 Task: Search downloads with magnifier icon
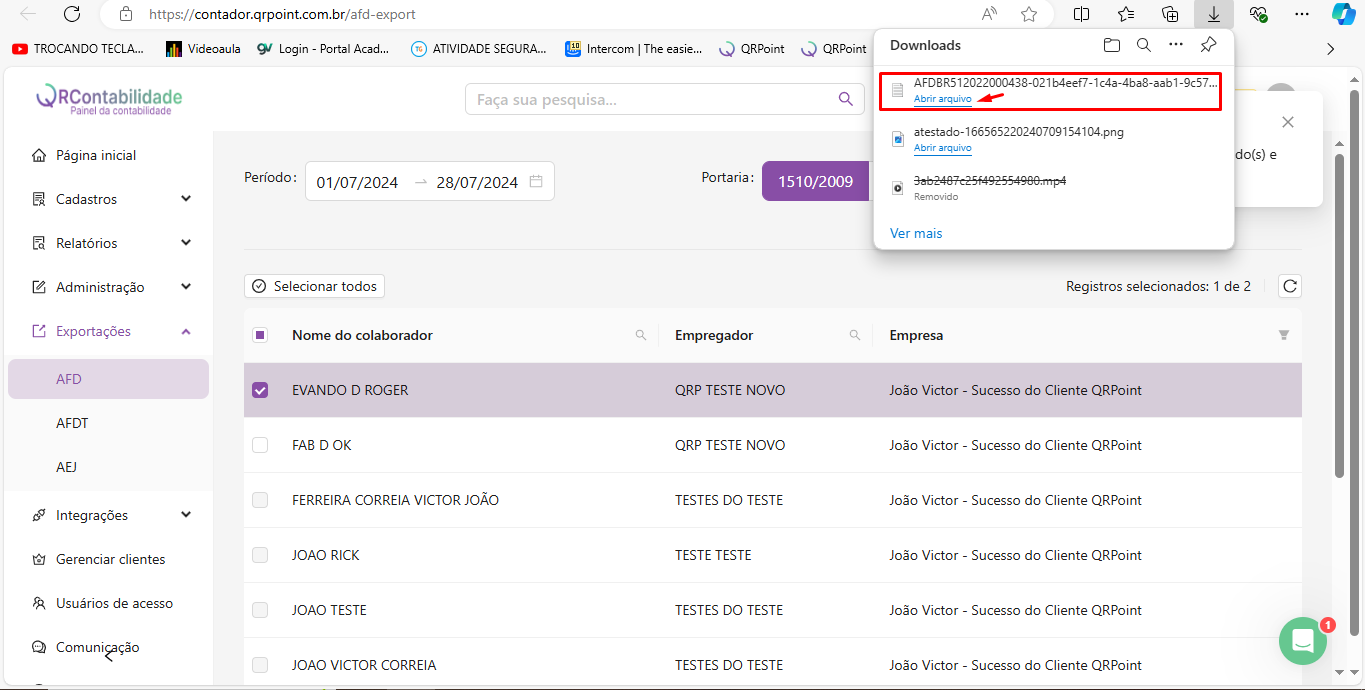(1144, 45)
